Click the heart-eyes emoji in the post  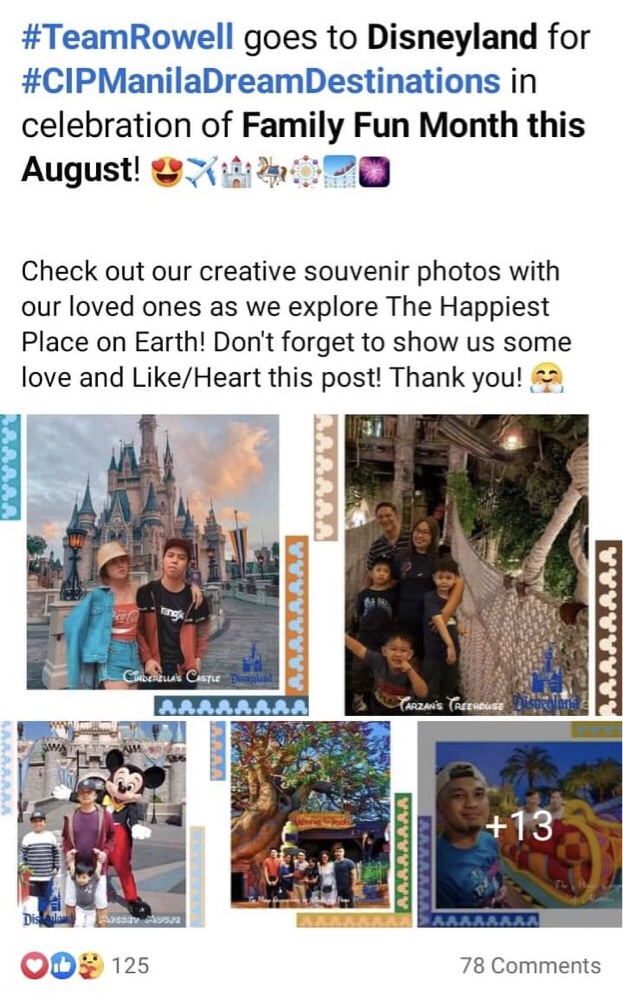coord(166,171)
